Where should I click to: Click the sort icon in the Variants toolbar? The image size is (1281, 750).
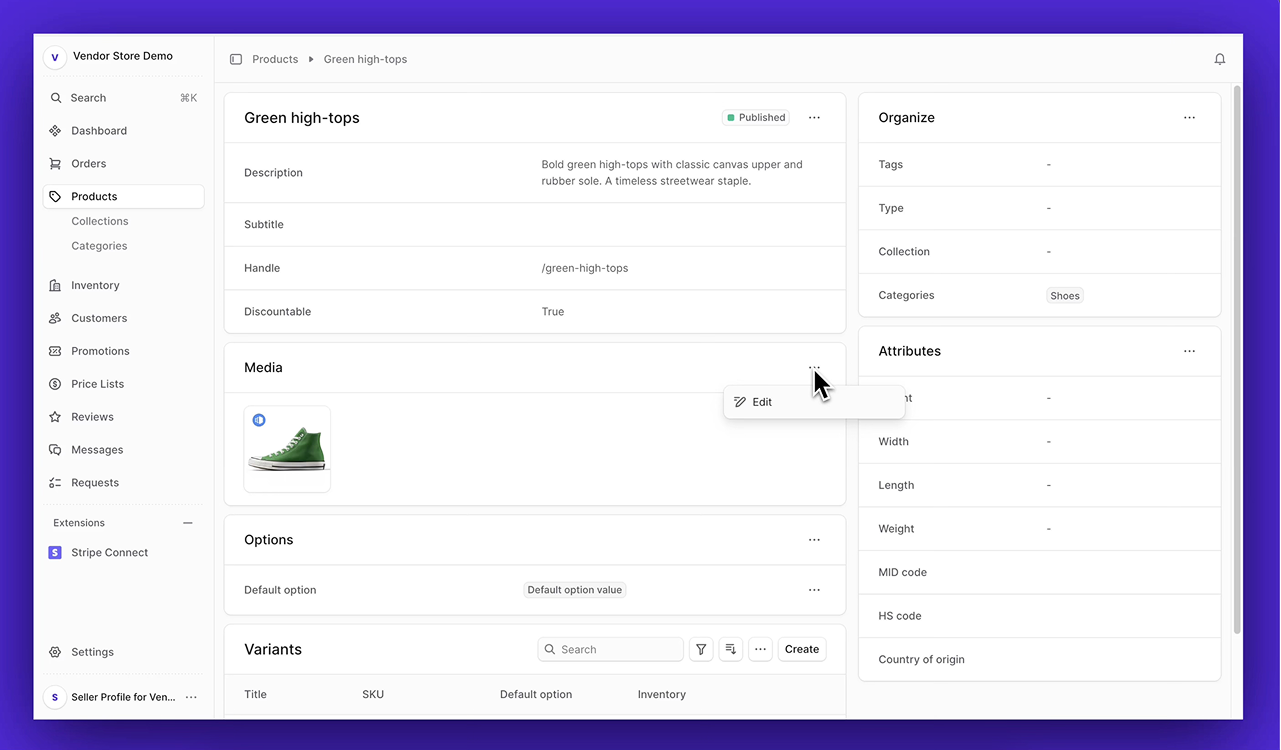[x=730, y=649]
